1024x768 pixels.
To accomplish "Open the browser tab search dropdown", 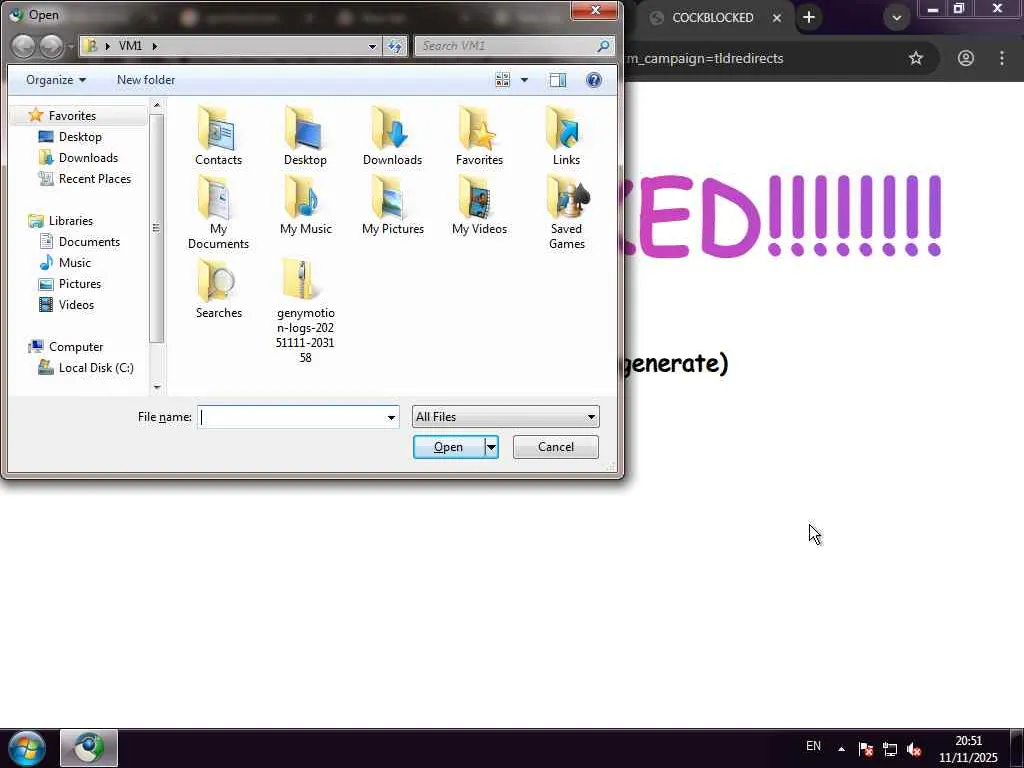I will click(x=897, y=18).
